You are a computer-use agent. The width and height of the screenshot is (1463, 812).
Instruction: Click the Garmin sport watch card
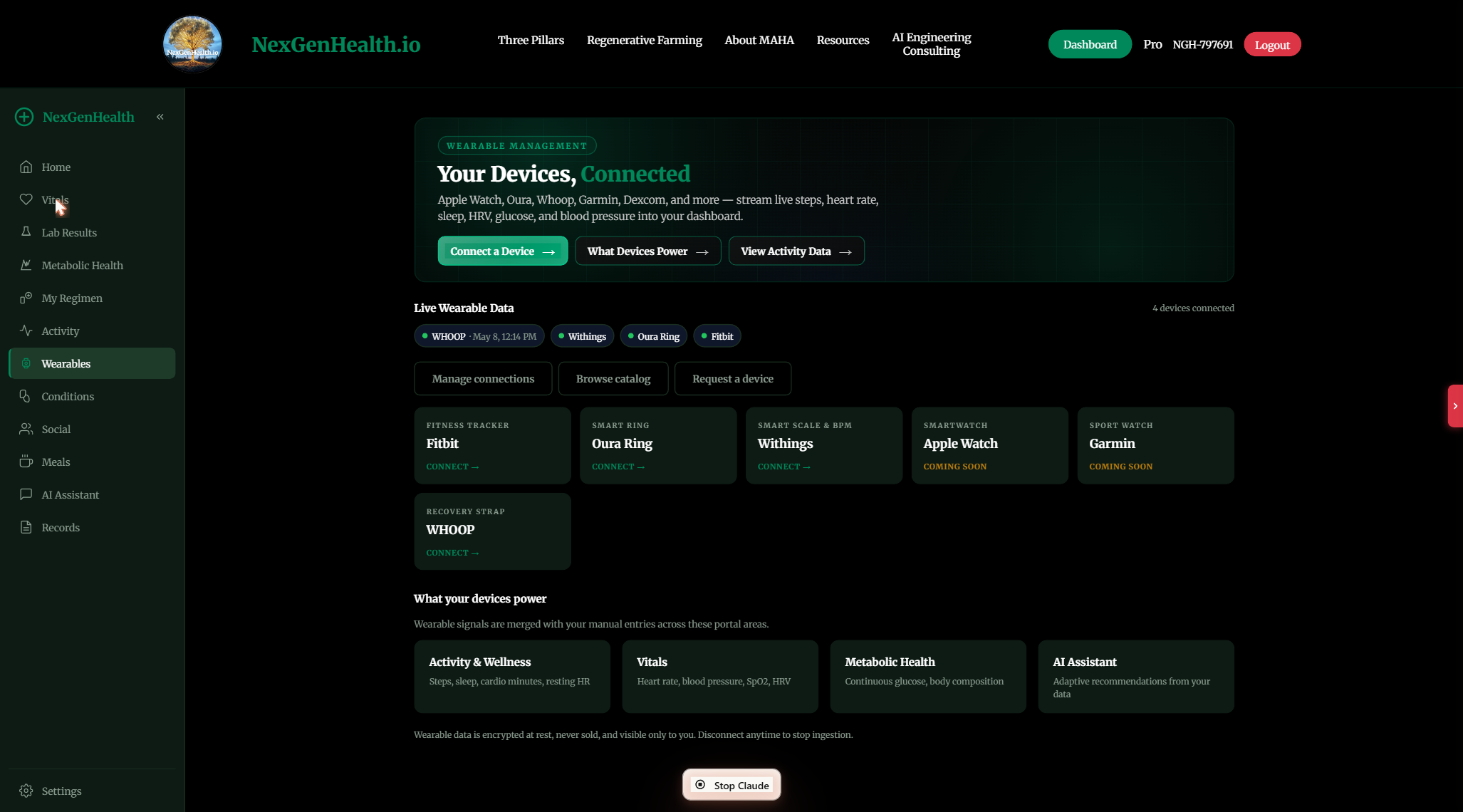click(x=1155, y=445)
